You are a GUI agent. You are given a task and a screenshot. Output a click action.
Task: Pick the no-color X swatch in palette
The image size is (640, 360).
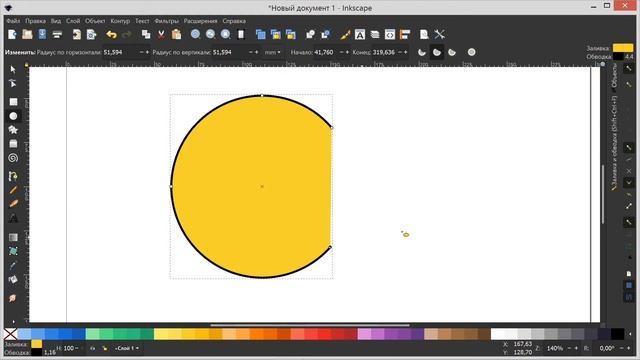coord(11,334)
